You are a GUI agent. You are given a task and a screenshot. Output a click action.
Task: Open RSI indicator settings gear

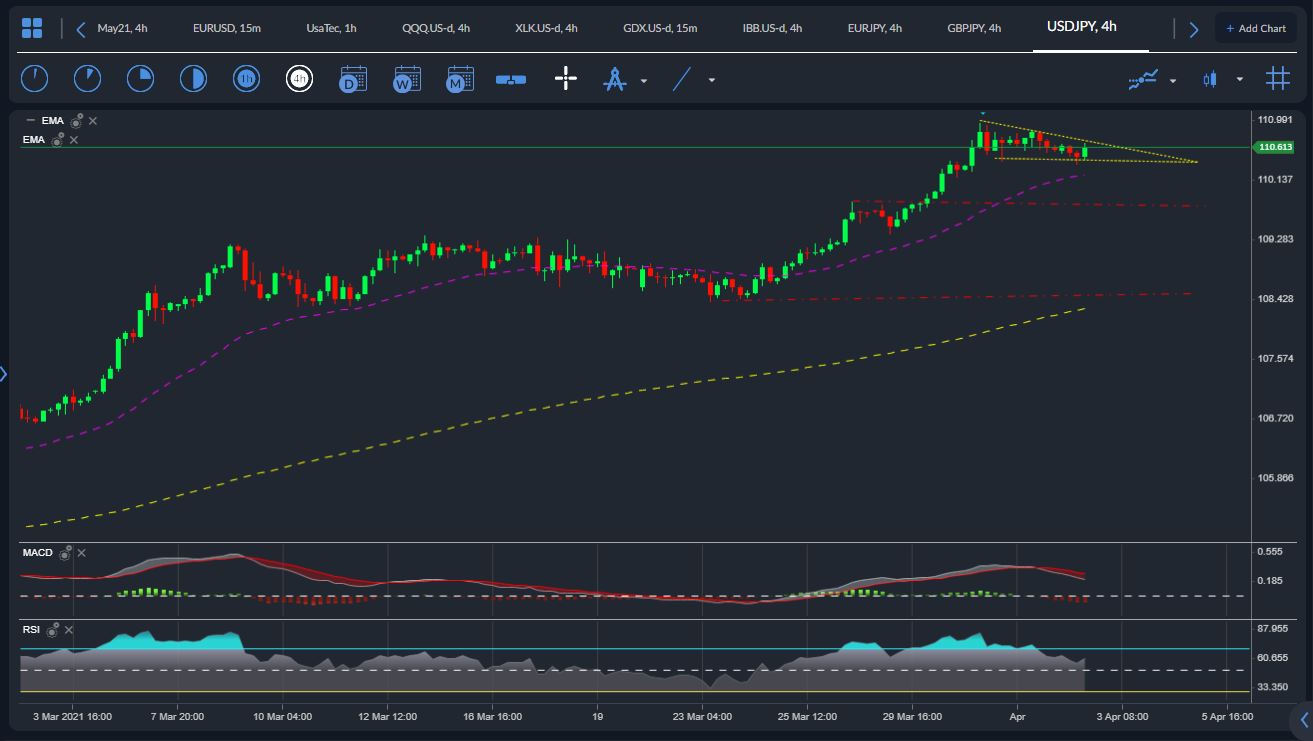[x=53, y=630]
